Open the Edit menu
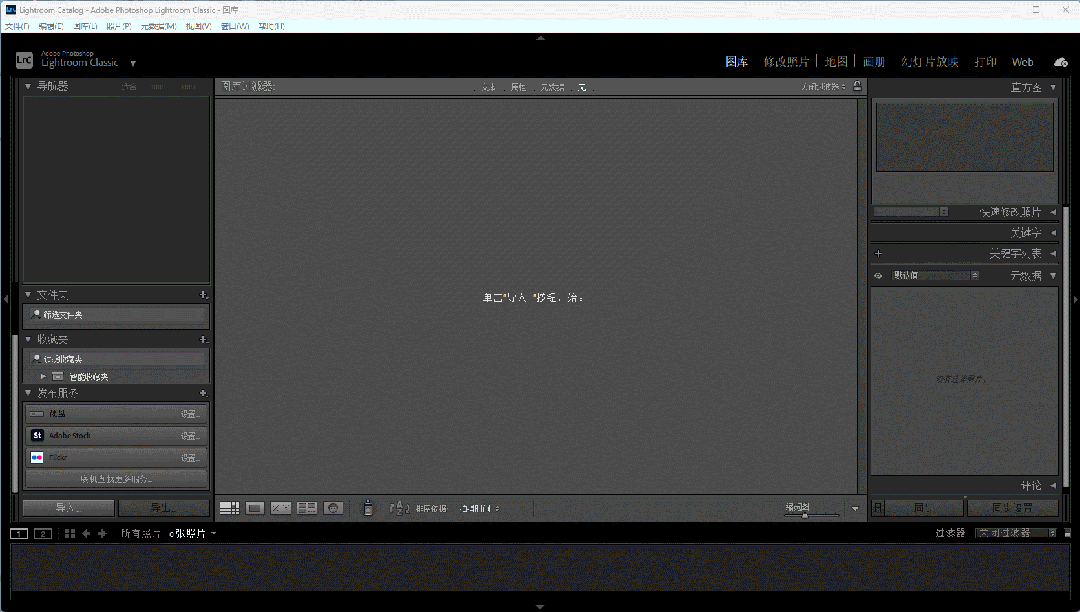Viewport: 1080px width, 612px height. point(50,26)
